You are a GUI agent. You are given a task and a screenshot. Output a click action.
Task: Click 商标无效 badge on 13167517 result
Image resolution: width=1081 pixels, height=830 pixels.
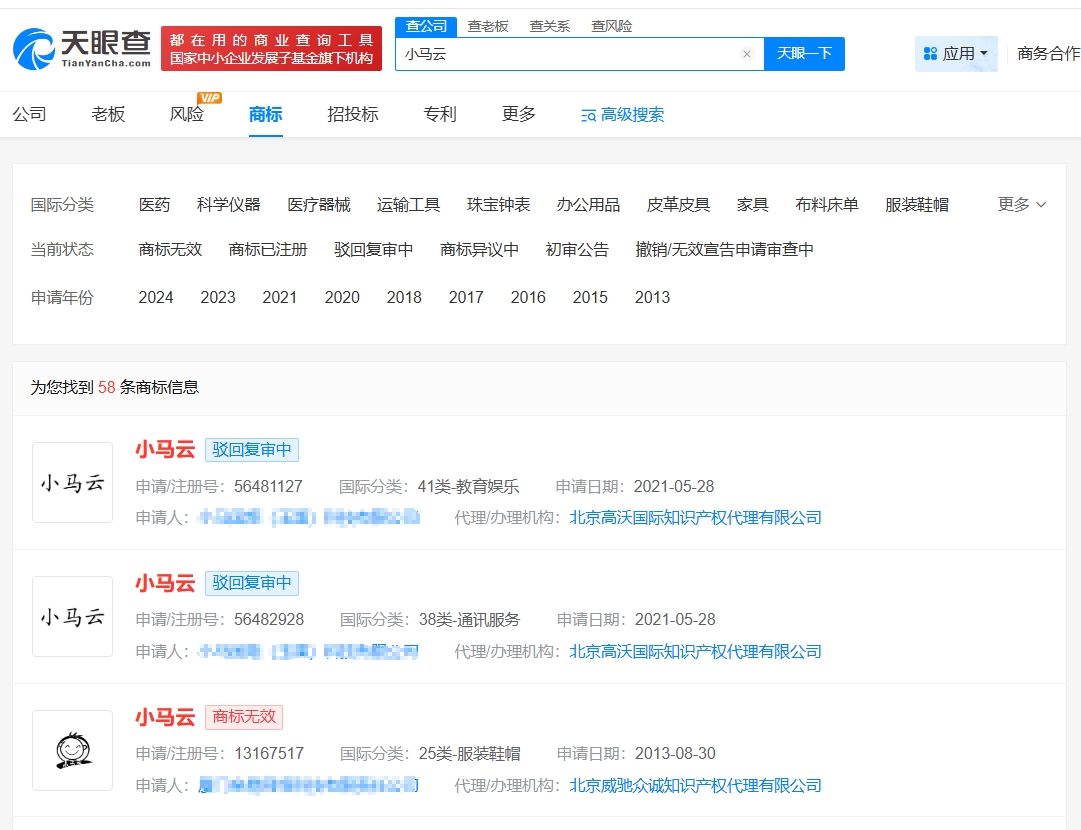pos(244,717)
